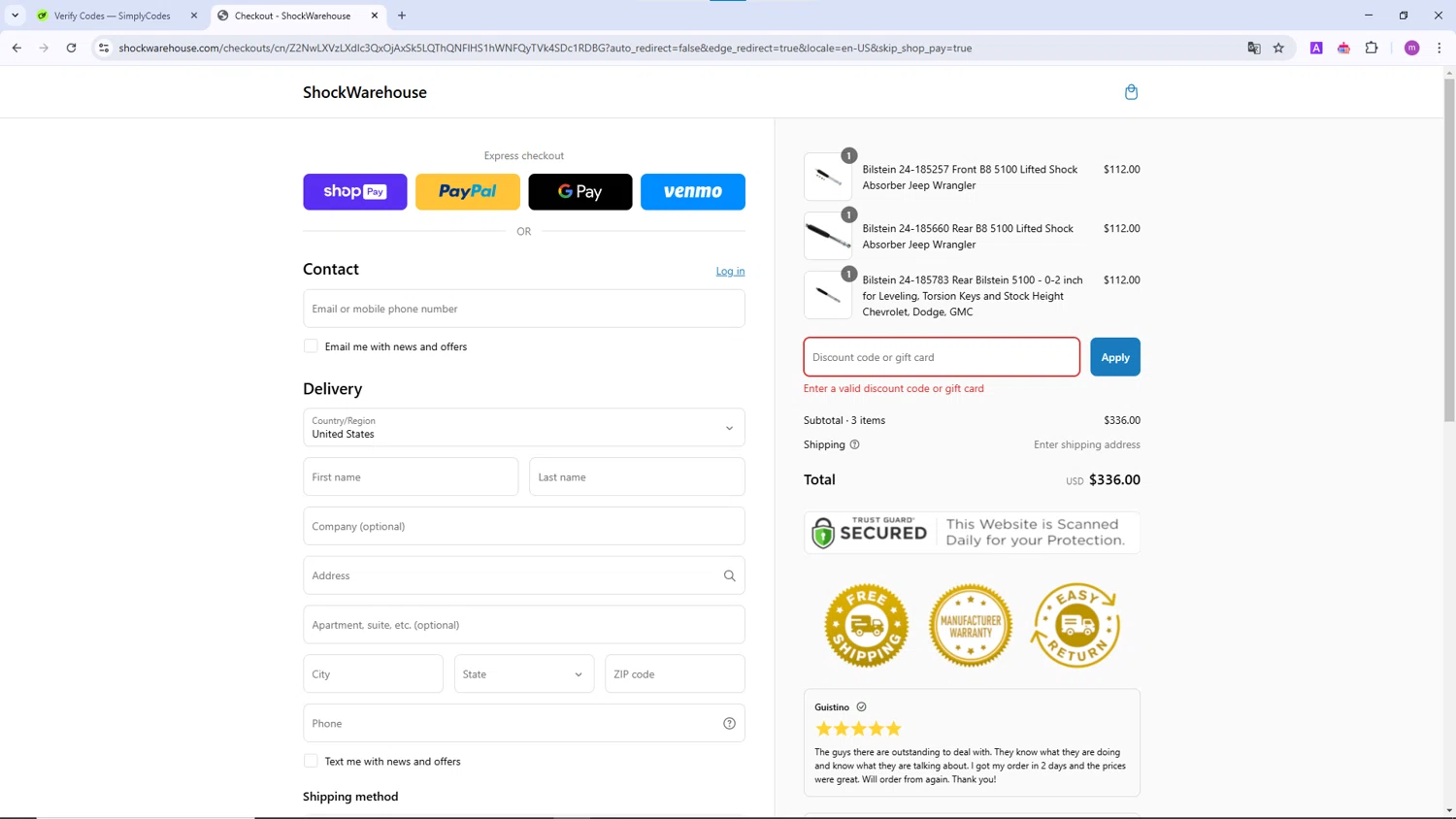1456x819 pixels.
Task: Click the 'Enter shipping address' text
Action: pyautogui.click(x=1087, y=444)
